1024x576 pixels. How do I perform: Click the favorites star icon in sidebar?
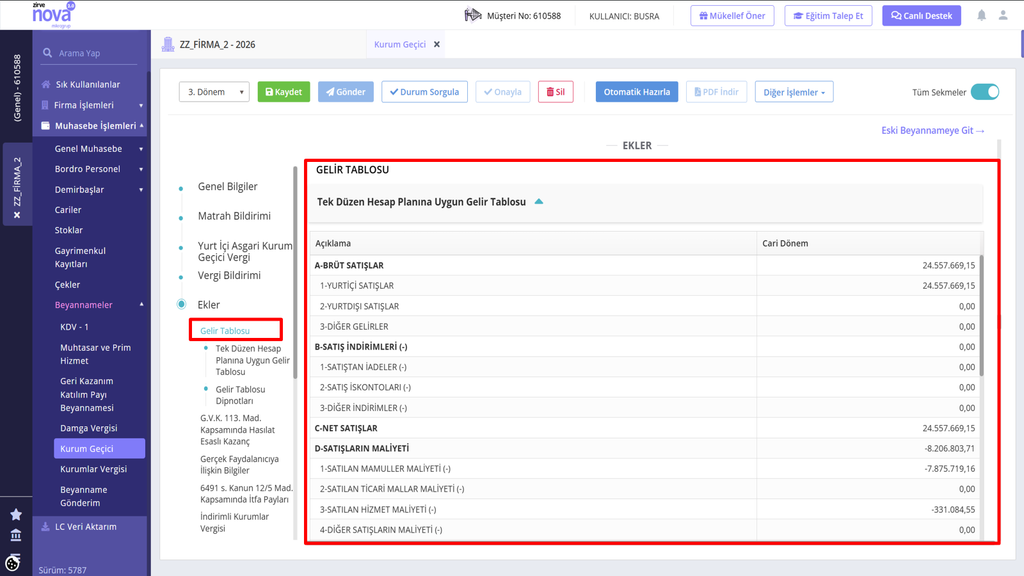coord(16,515)
